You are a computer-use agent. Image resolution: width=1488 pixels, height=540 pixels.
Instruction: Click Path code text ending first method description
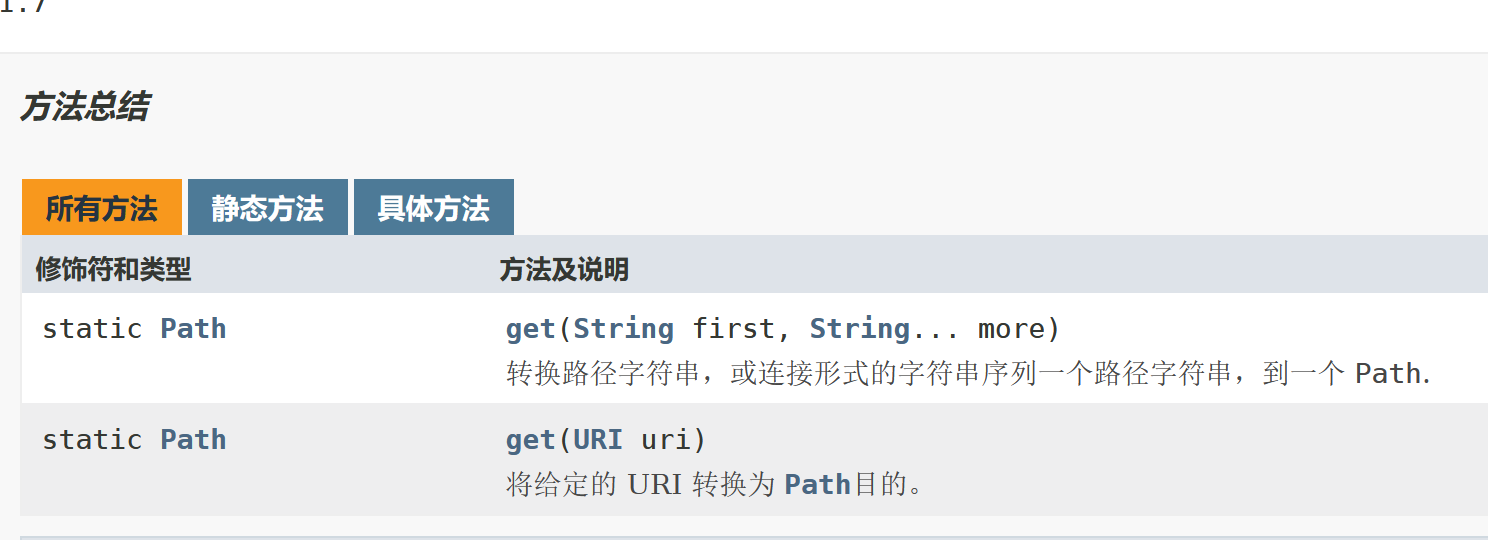pyautogui.click(x=1388, y=374)
